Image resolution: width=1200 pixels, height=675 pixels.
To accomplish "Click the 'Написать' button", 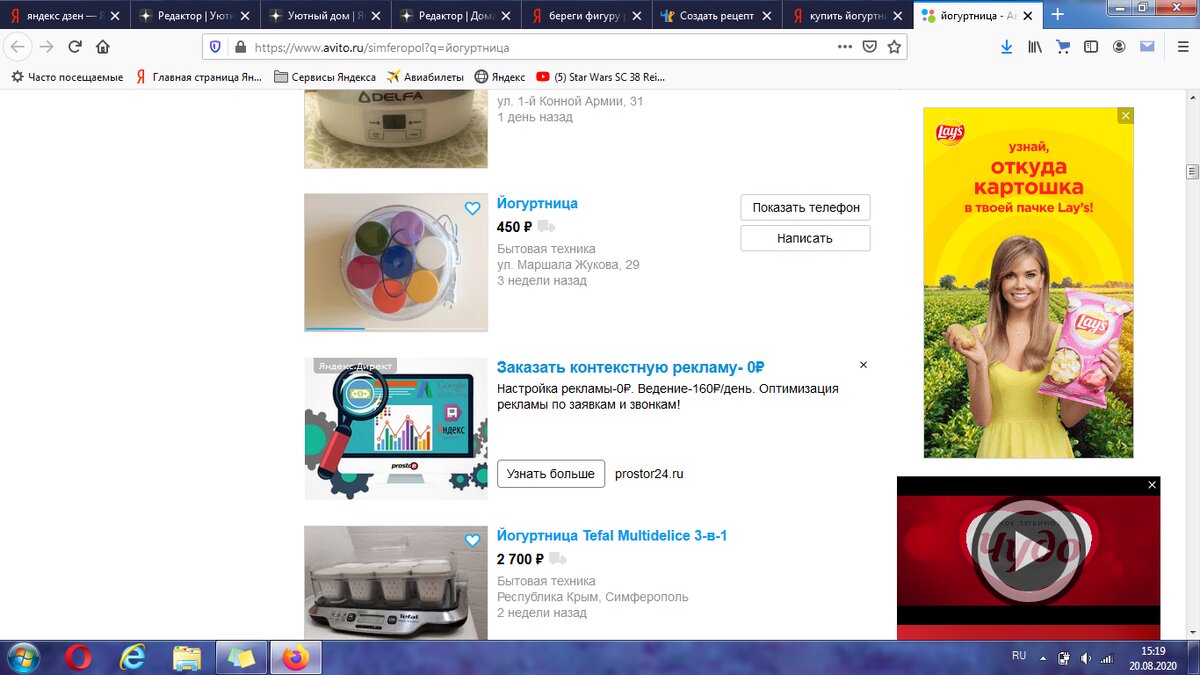I will tap(805, 238).
